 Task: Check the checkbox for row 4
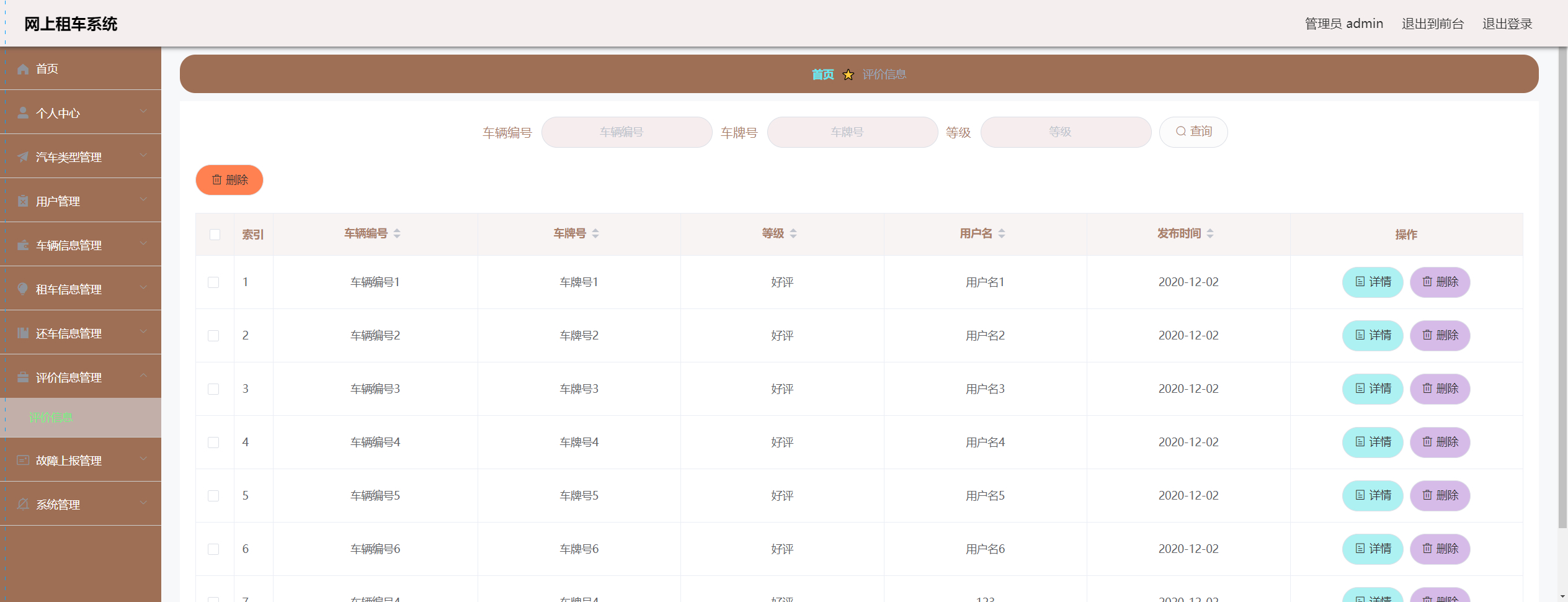click(x=213, y=443)
